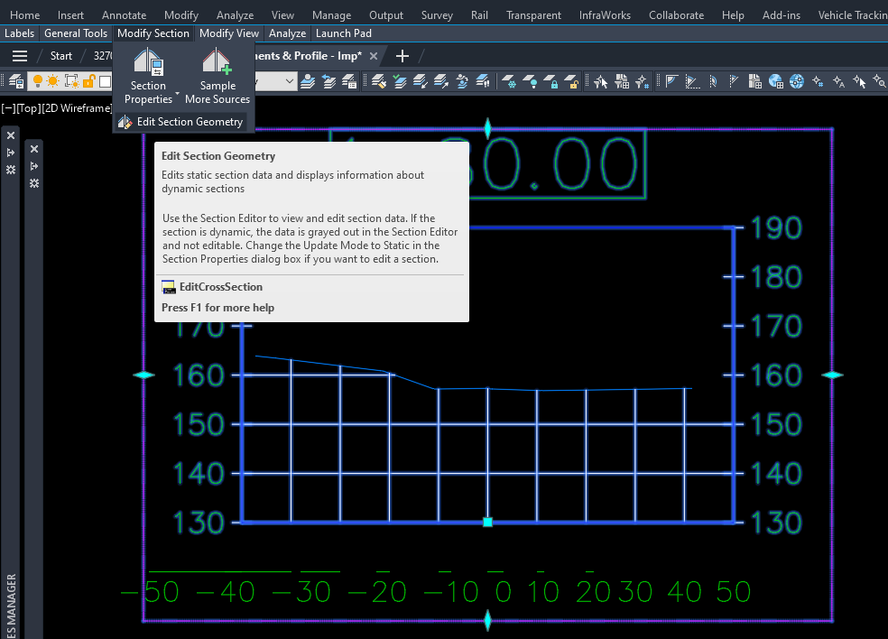Switch to the Analyze ribbon tab
The image size is (888, 639).
click(234, 15)
